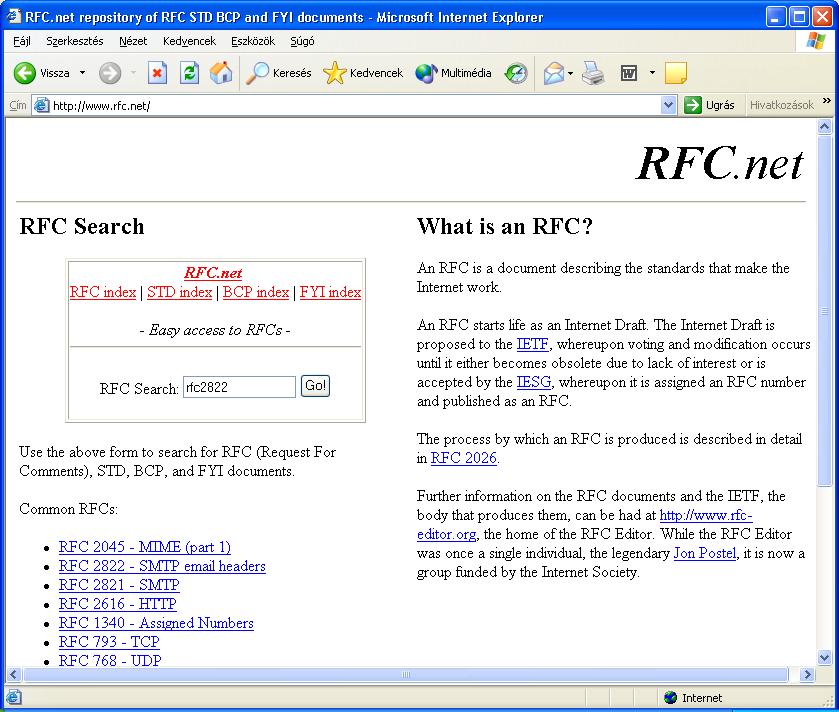Open RFC 768 - UDP link
The height and width of the screenshot is (712, 839).
[110, 660]
